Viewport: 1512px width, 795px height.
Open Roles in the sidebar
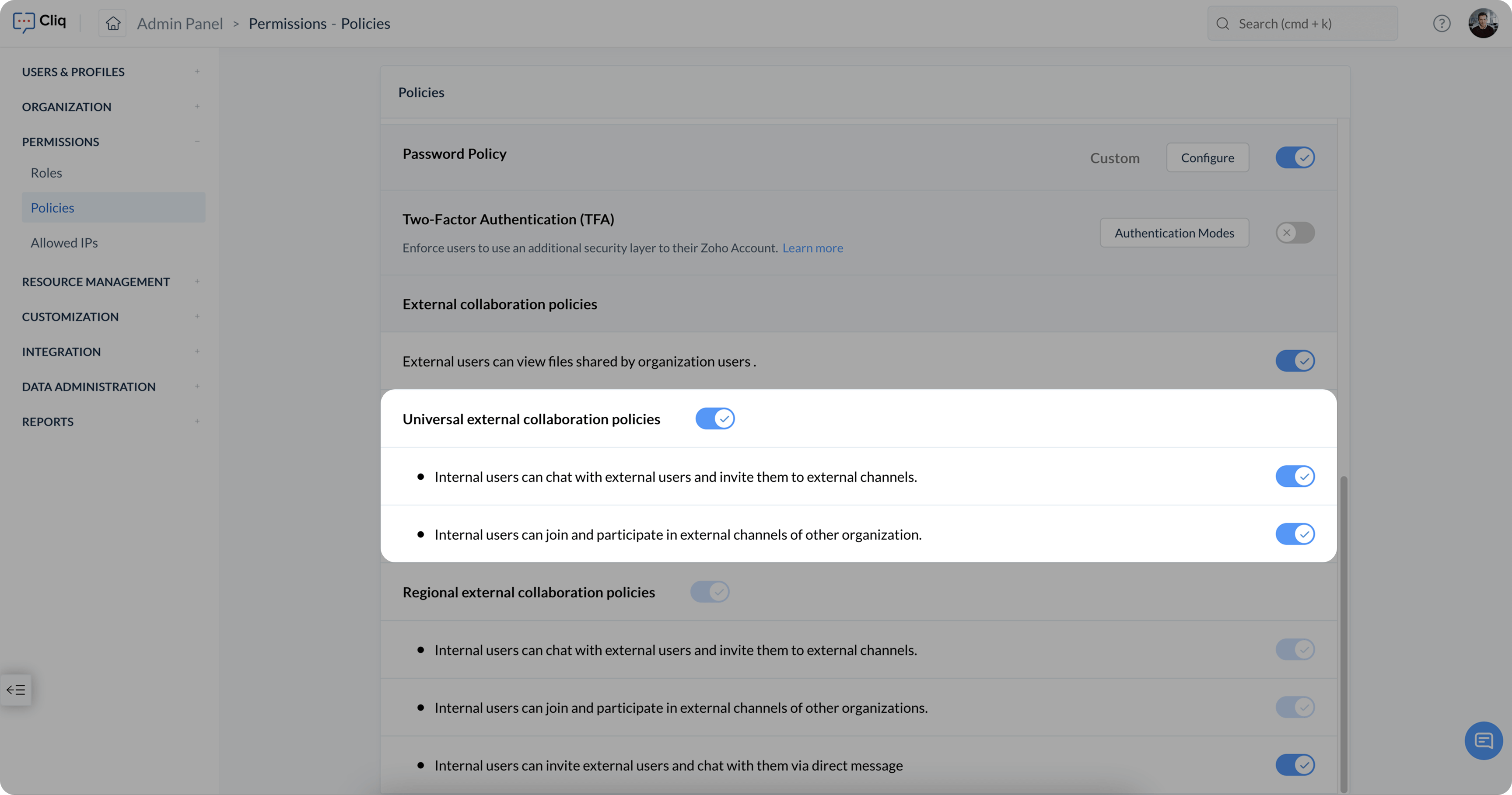point(46,173)
